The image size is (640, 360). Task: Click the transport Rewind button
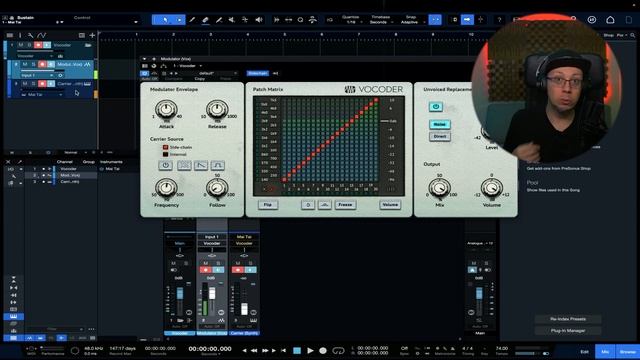pyautogui.click(x=254, y=350)
